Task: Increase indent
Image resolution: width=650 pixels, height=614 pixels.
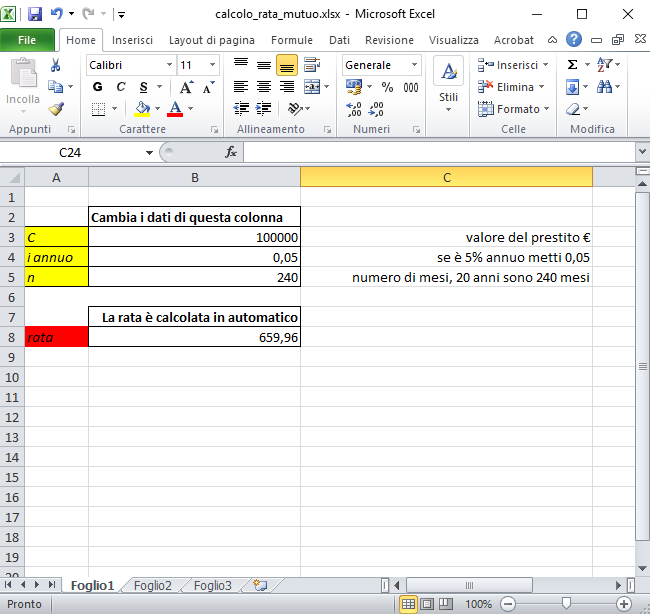Action: 264,109
